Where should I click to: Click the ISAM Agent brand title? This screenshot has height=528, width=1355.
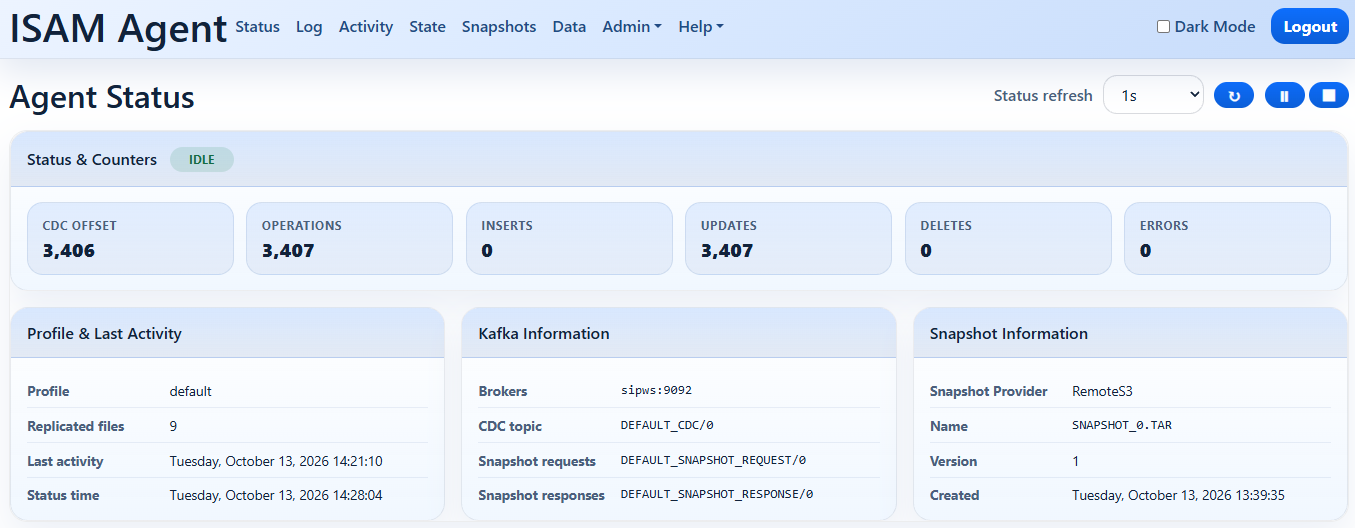pos(118,28)
